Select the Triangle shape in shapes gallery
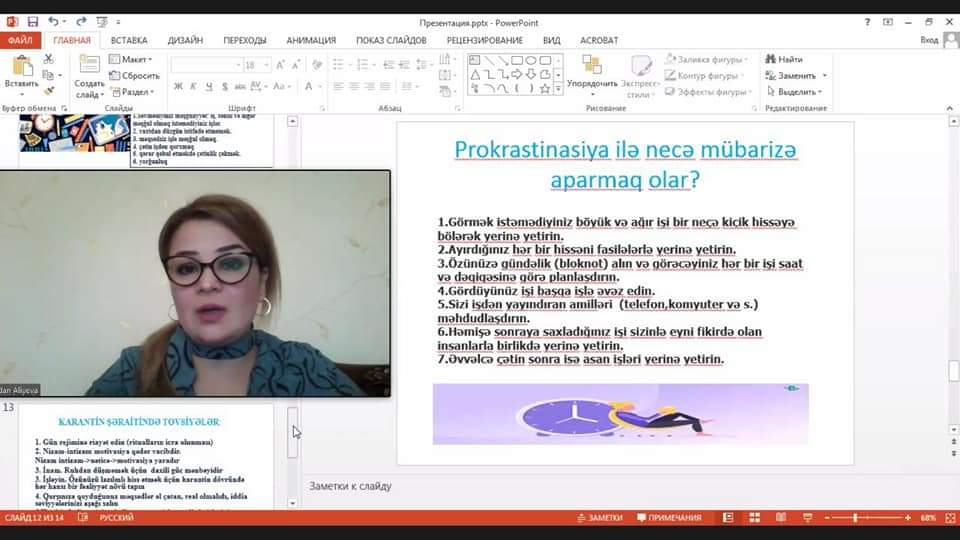Image resolution: width=960 pixels, height=540 pixels. [475, 75]
